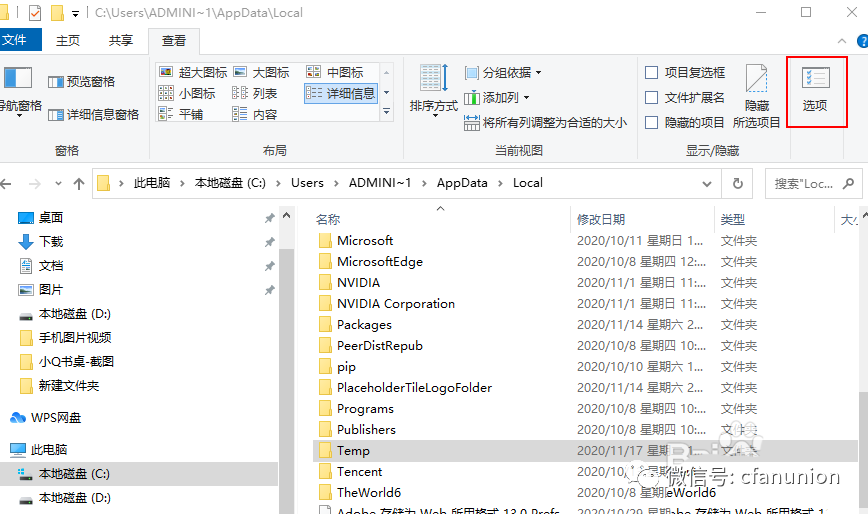Click the Back navigation arrow
868x514 pixels.
coord(7,184)
